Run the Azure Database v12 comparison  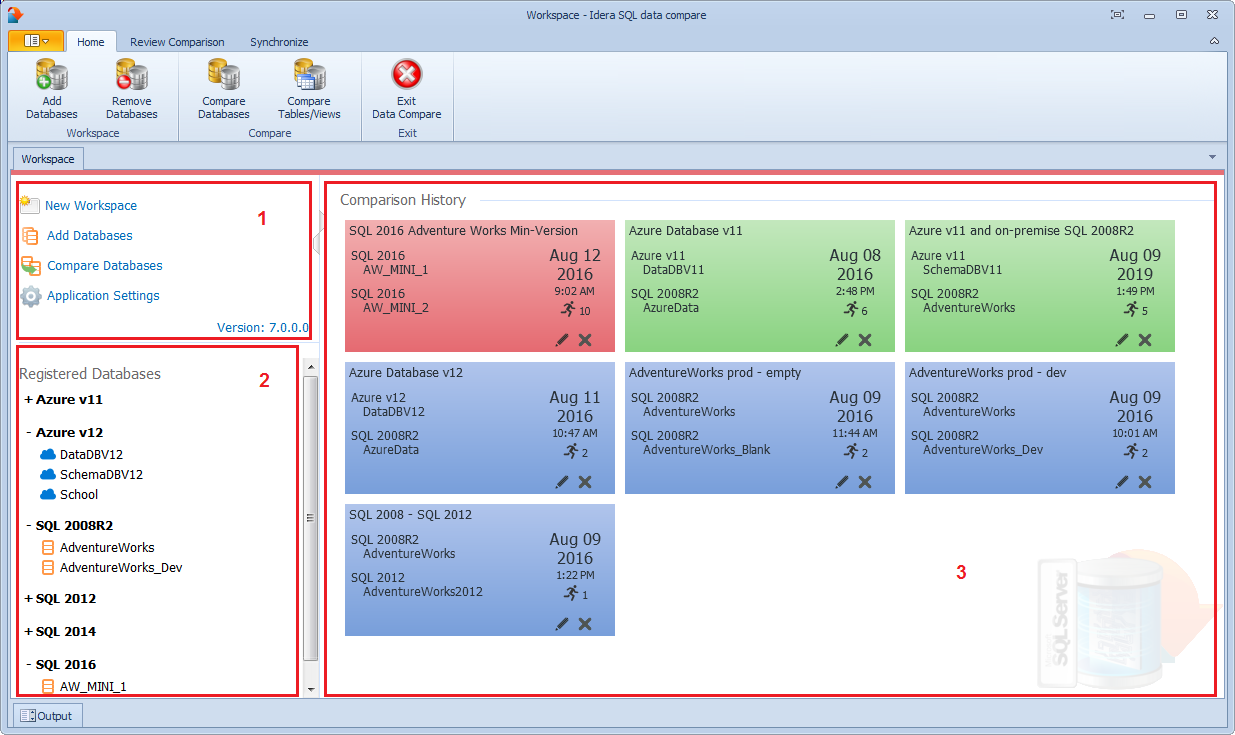click(571, 451)
